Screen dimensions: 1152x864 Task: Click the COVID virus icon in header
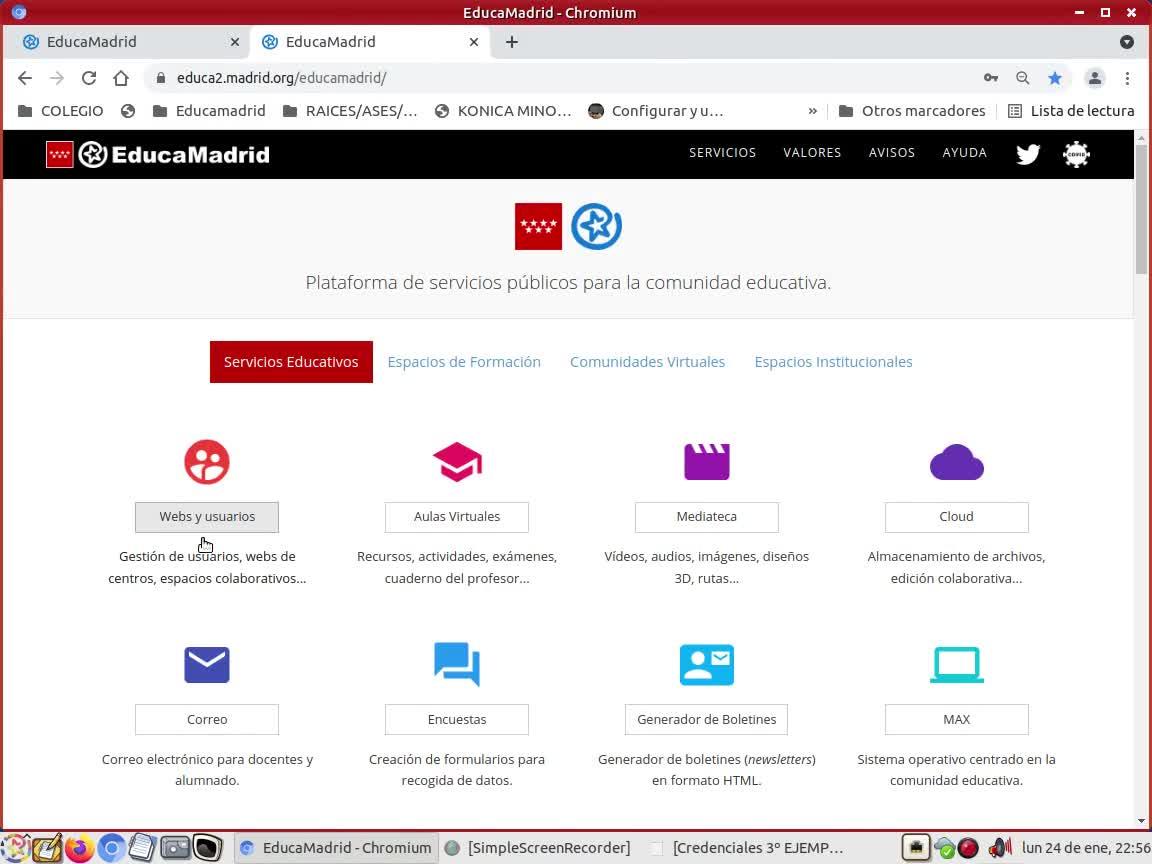1076,154
